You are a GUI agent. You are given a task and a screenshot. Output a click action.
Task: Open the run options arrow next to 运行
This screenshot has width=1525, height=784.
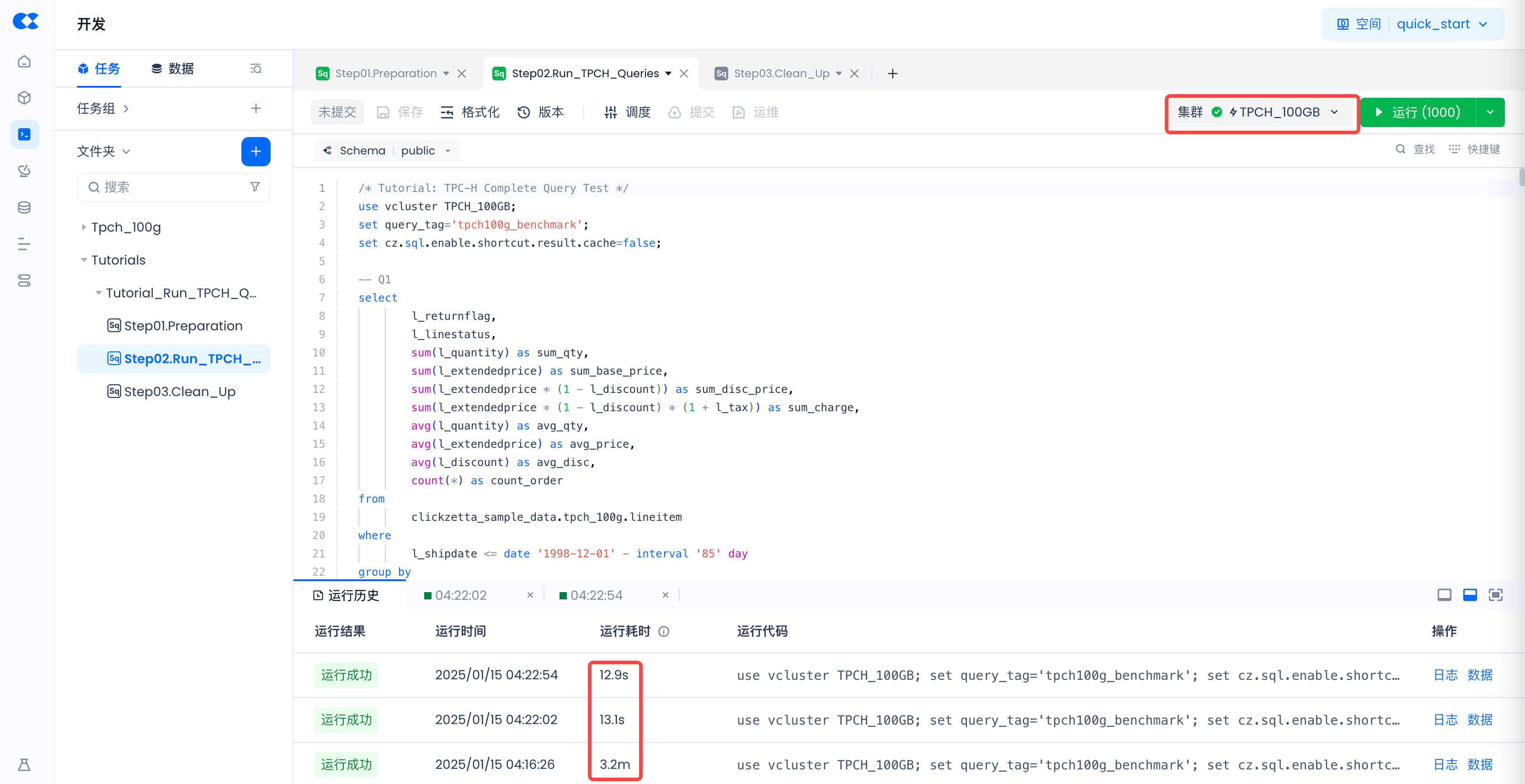coord(1490,112)
